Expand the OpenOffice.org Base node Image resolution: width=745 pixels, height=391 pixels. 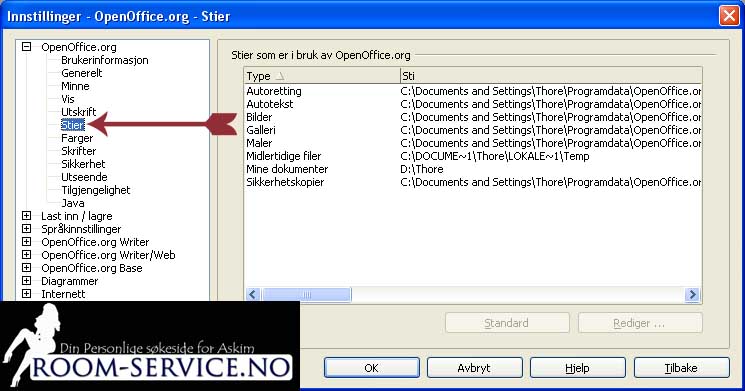(27, 267)
